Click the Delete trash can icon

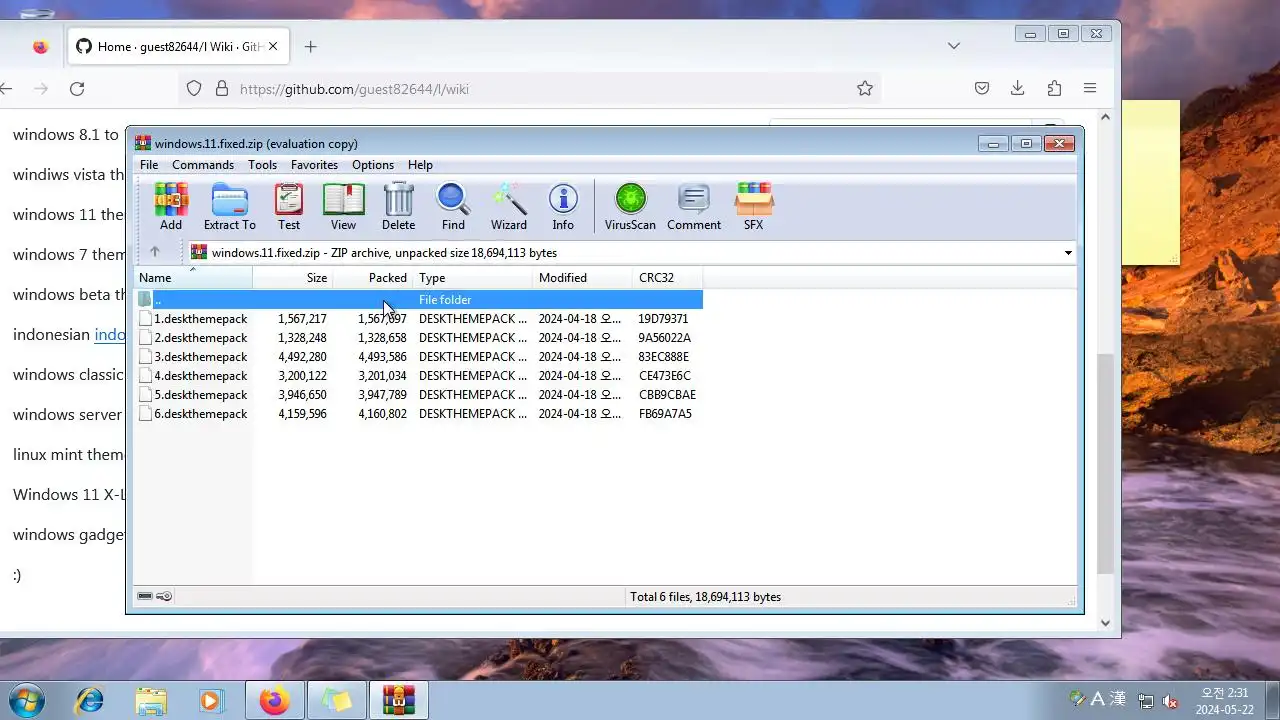pos(398,207)
